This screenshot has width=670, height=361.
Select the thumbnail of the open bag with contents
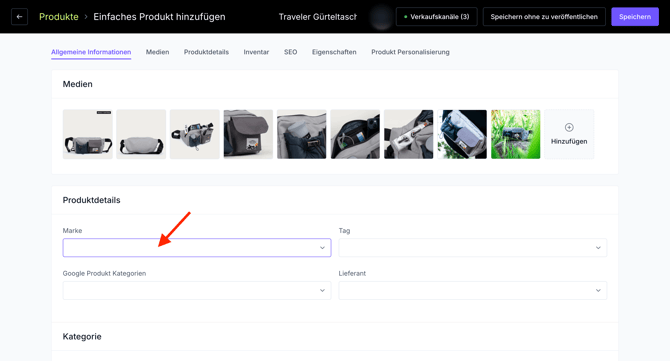click(x=194, y=134)
